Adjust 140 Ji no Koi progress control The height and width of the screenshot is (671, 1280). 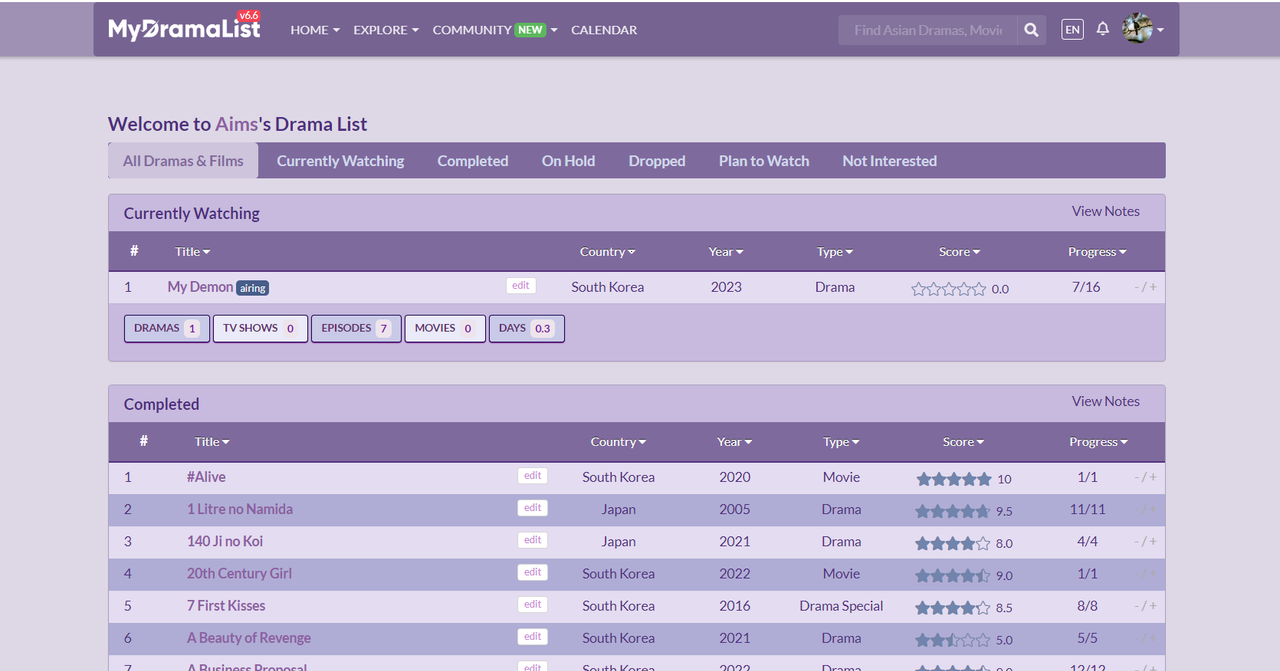tap(1146, 541)
